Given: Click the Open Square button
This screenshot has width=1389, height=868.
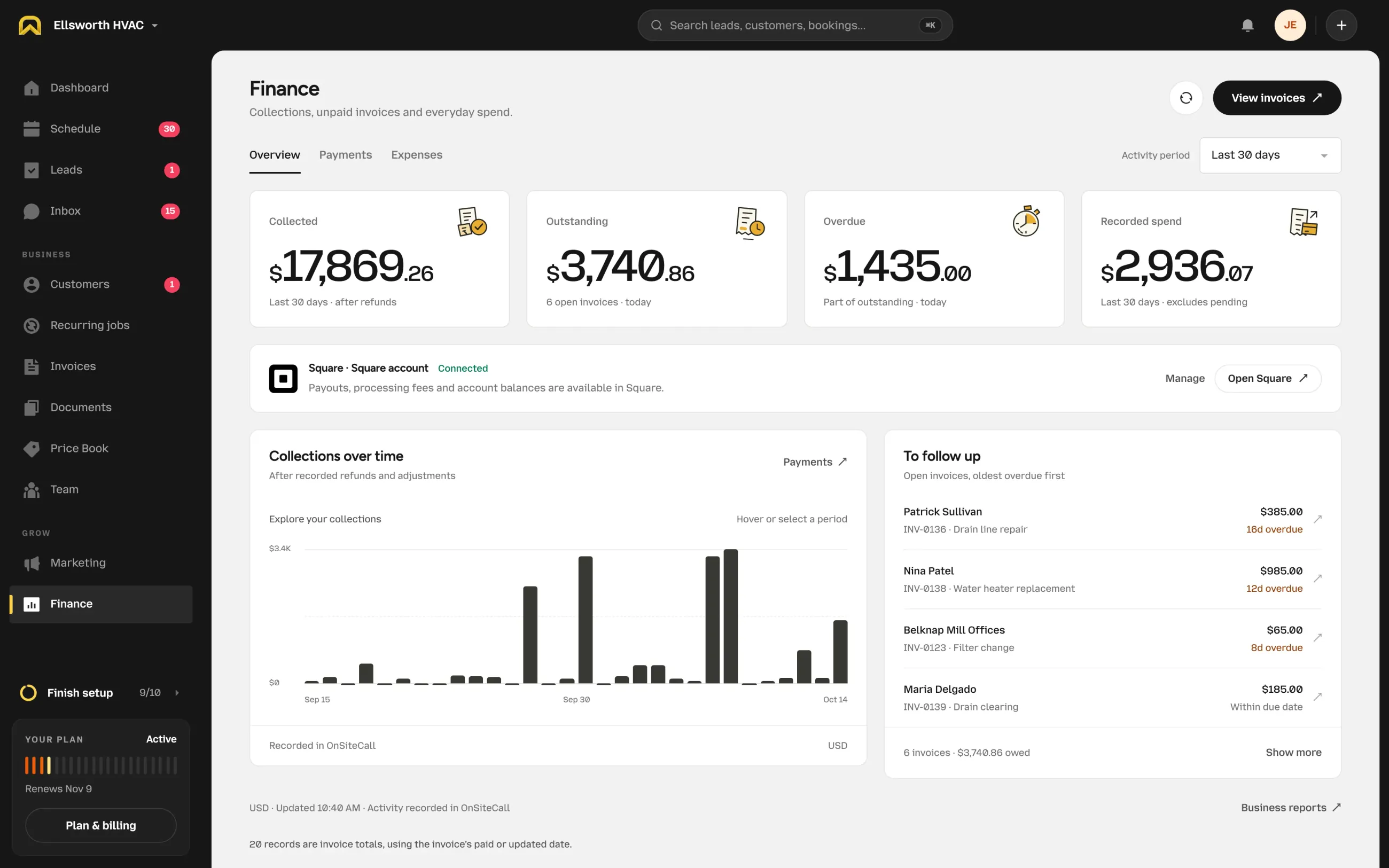Looking at the screenshot, I should [x=1267, y=379].
